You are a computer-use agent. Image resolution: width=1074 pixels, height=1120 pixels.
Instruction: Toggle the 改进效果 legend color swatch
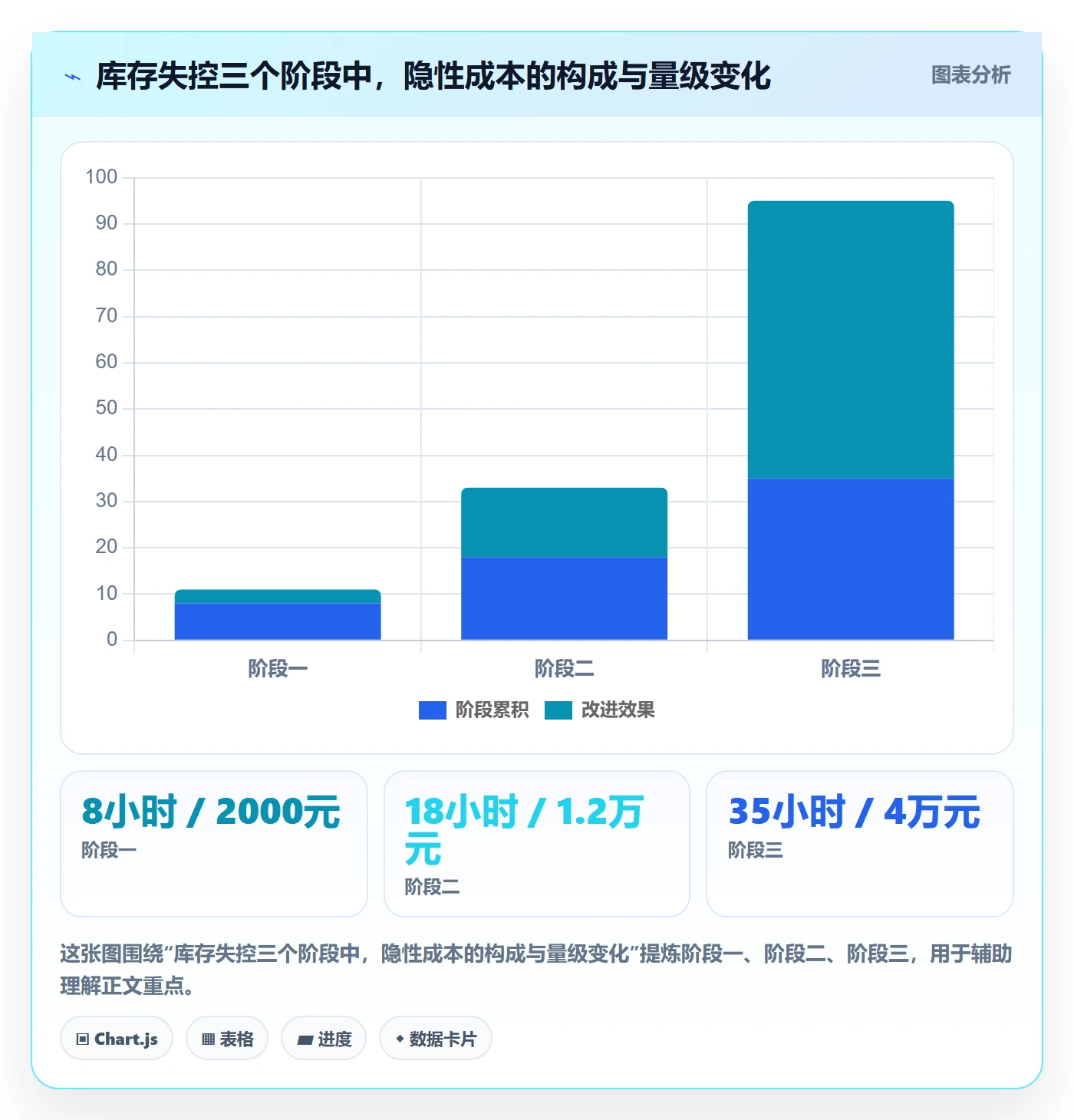pos(558,710)
